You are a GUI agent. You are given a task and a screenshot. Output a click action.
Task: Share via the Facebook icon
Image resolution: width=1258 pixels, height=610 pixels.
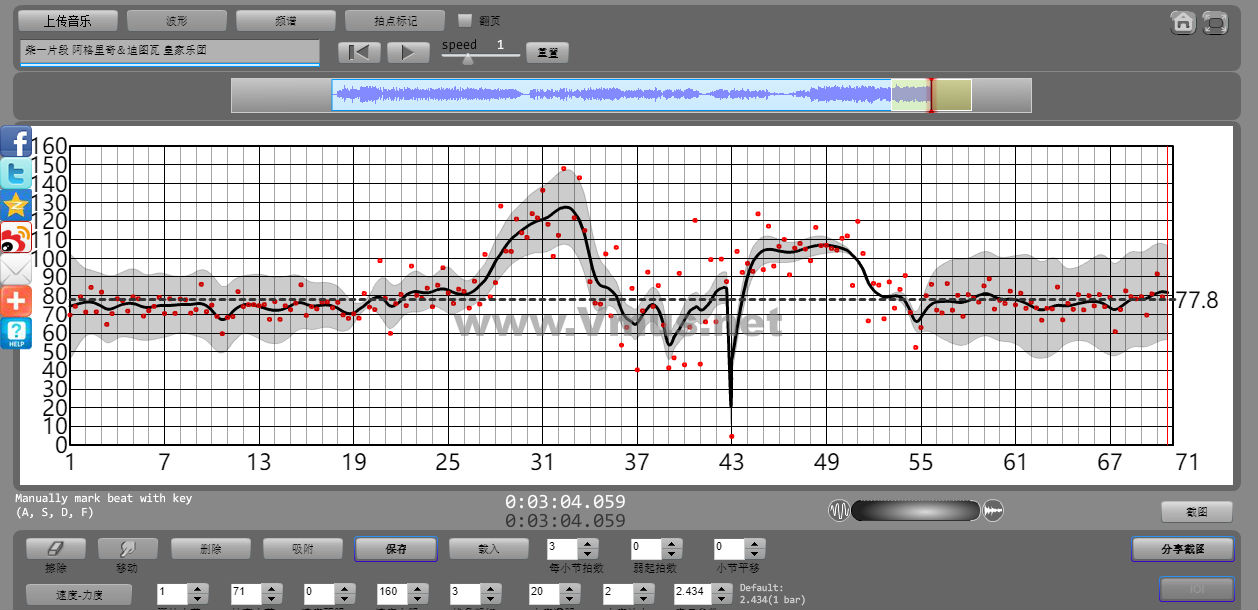pyautogui.click(x=16, y=142)
